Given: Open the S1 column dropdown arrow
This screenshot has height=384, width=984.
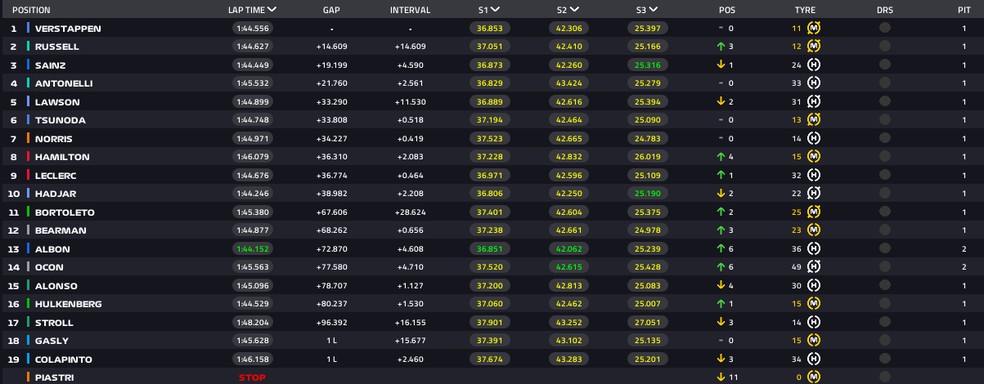Looking at the screenshot, I should tap(495, 9).
